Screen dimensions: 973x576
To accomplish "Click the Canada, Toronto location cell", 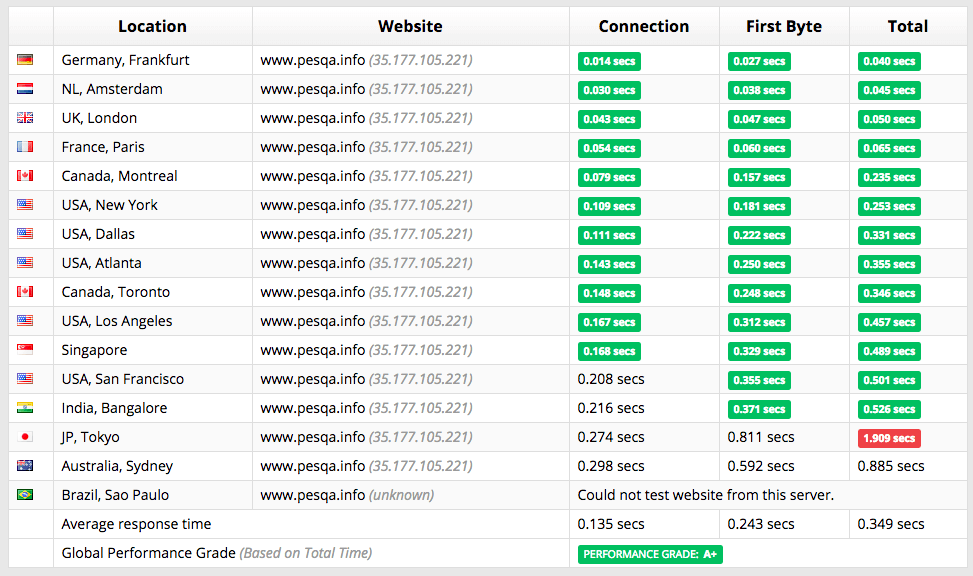I will [x=153, y=292].
